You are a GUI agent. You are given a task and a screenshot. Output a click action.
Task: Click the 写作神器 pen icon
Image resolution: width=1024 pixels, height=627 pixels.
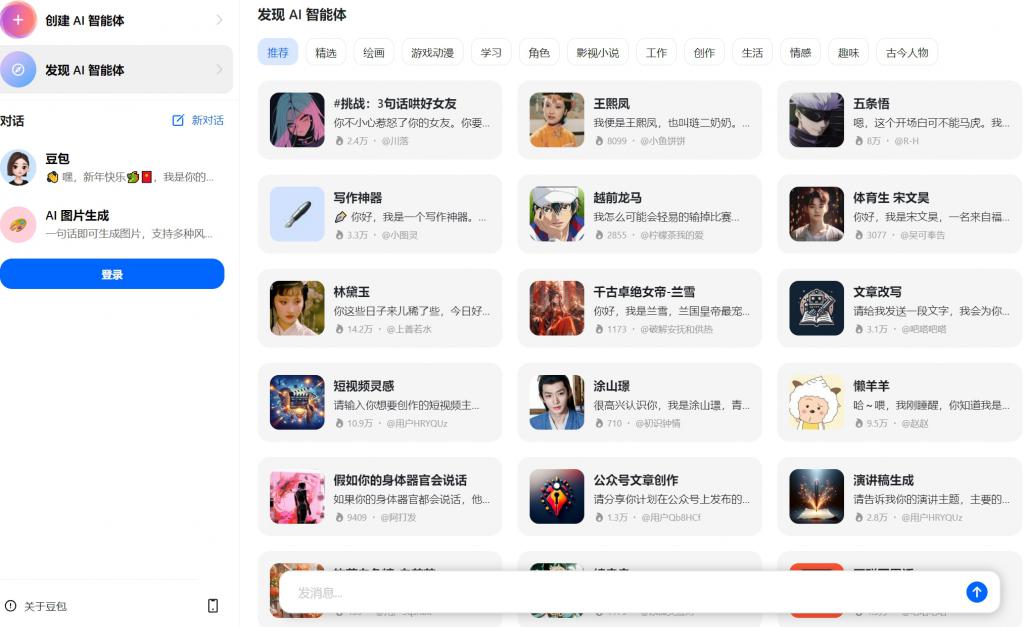297,214
